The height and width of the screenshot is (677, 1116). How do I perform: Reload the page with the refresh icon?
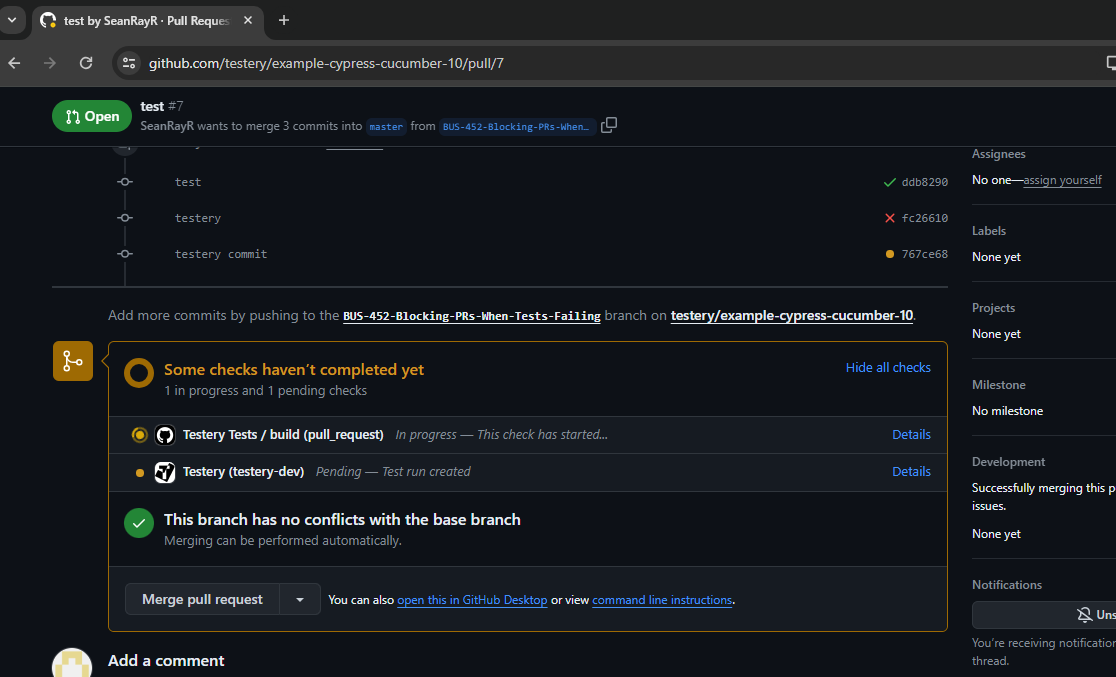point(86,63)
